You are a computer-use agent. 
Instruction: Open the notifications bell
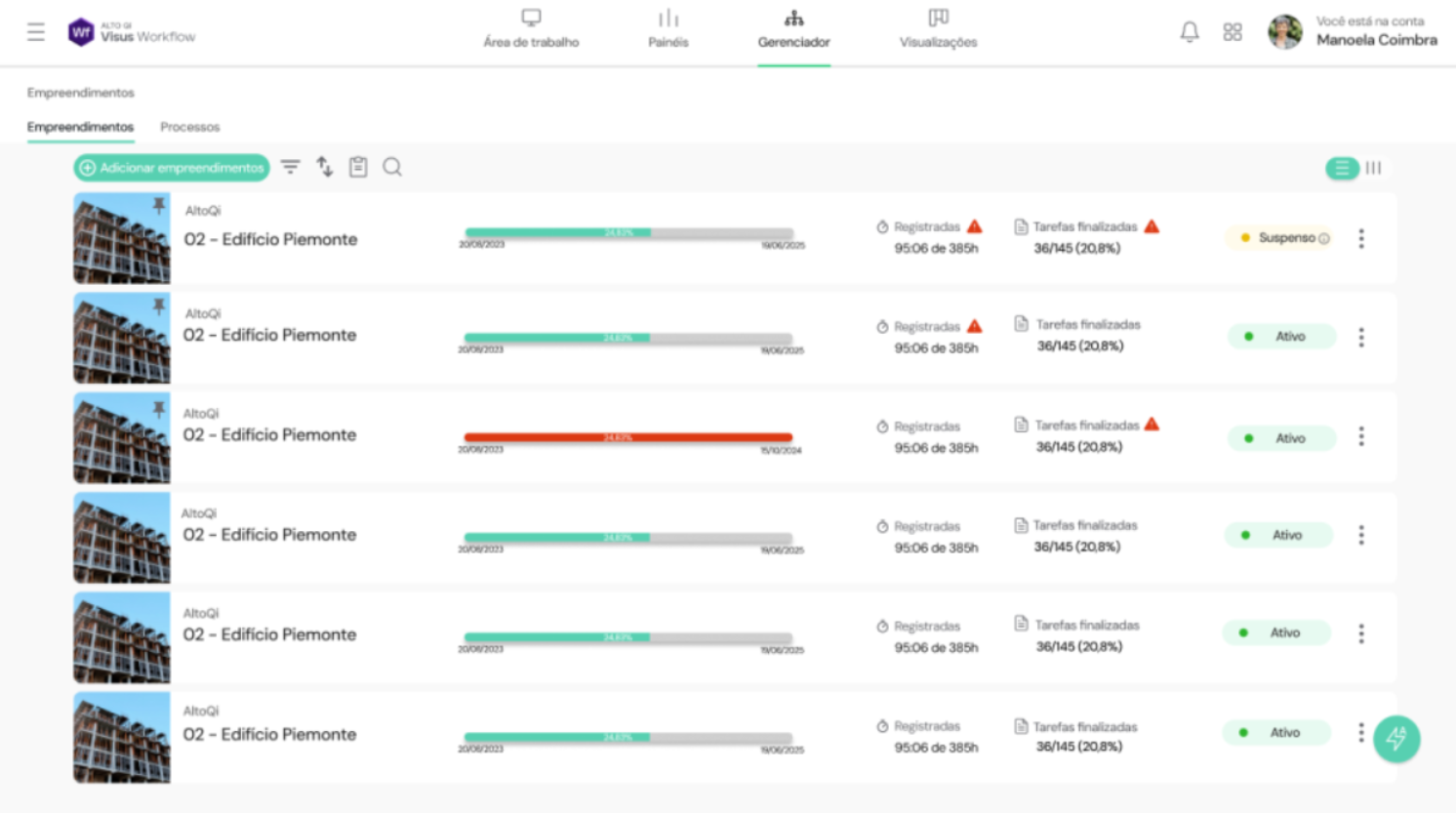tap(1189, 32)
